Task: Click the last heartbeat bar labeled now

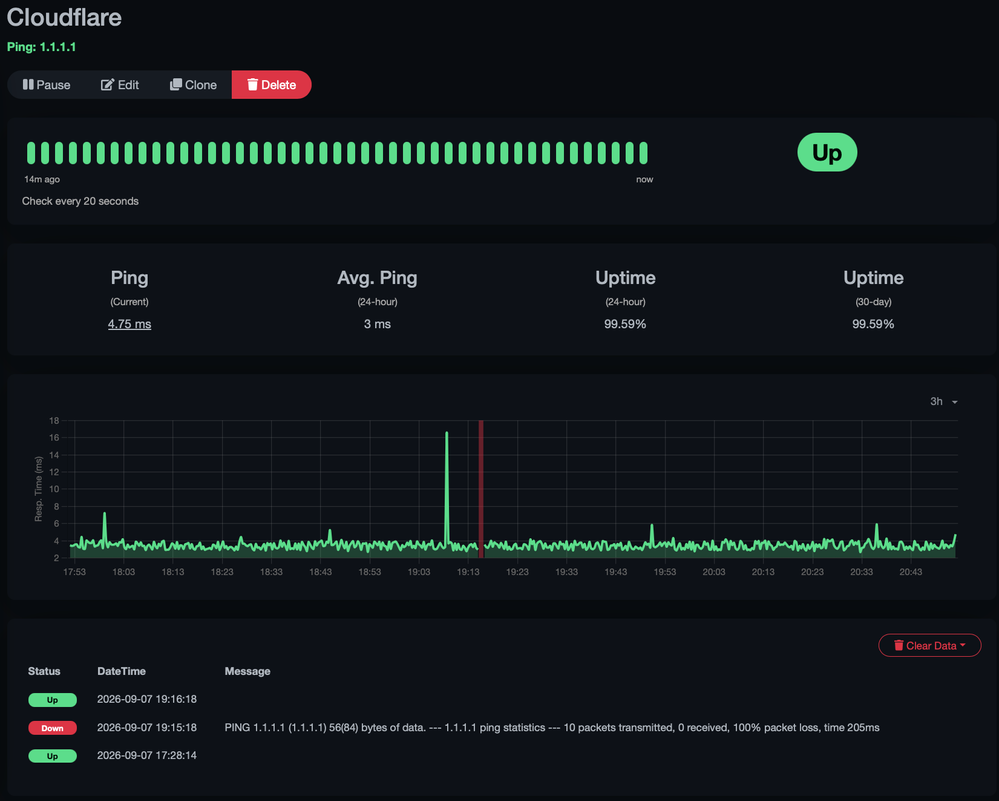Action: tap(643, 153)
